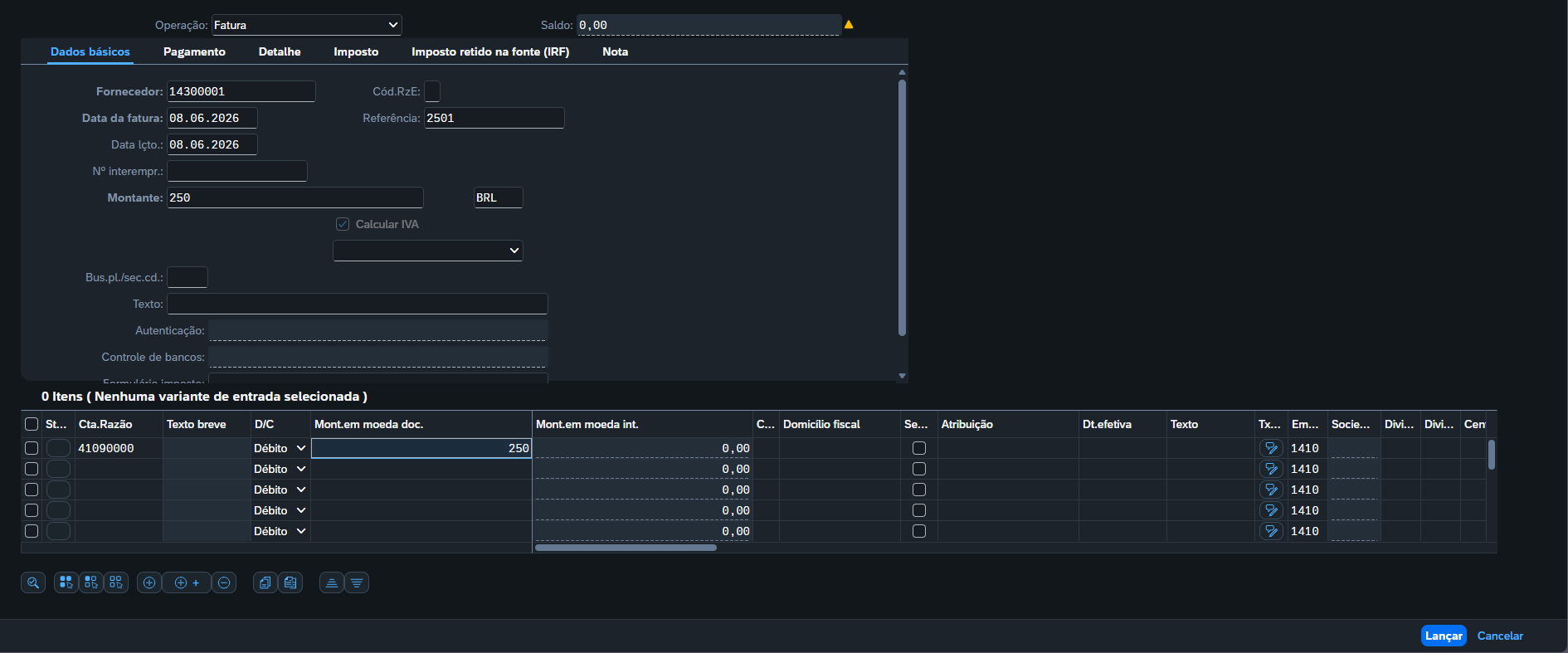Click the yellow warning triangle beside Saldo
1568x653 pixels.
tap(849, 25)
